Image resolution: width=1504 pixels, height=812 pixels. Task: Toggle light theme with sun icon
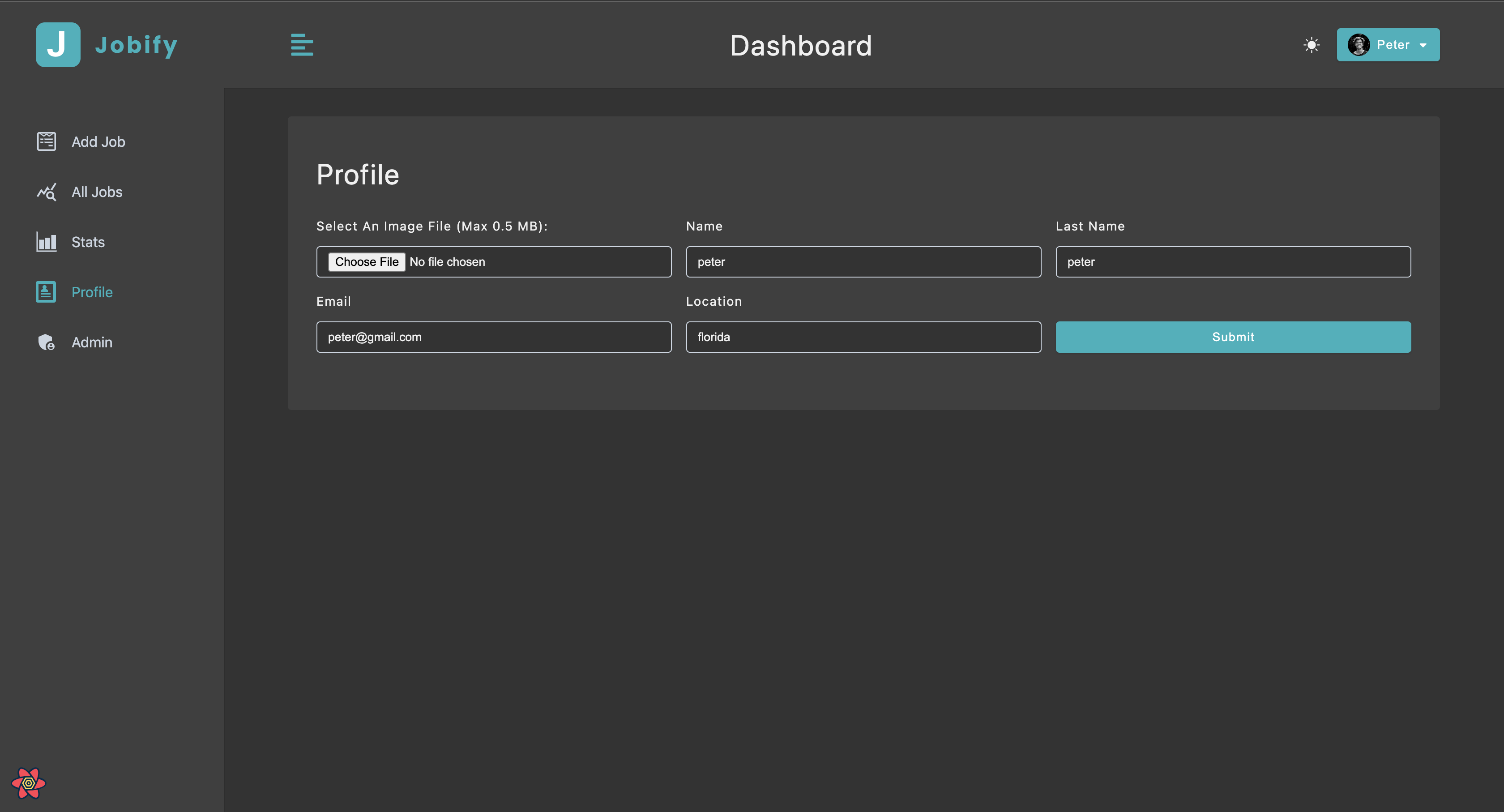[x=1312, y=45]
